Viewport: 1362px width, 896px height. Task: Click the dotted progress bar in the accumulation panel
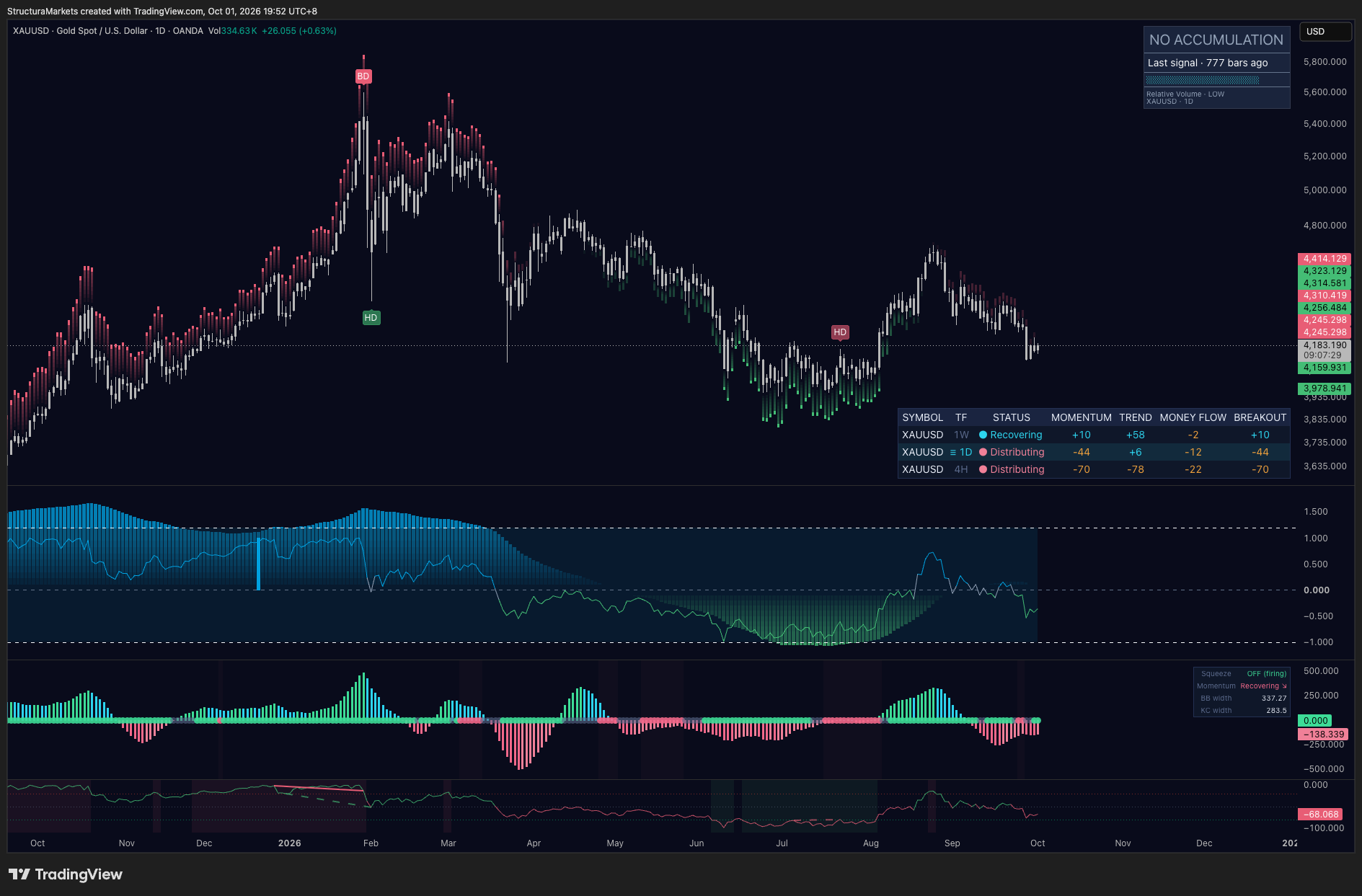tap(1203, 80)
